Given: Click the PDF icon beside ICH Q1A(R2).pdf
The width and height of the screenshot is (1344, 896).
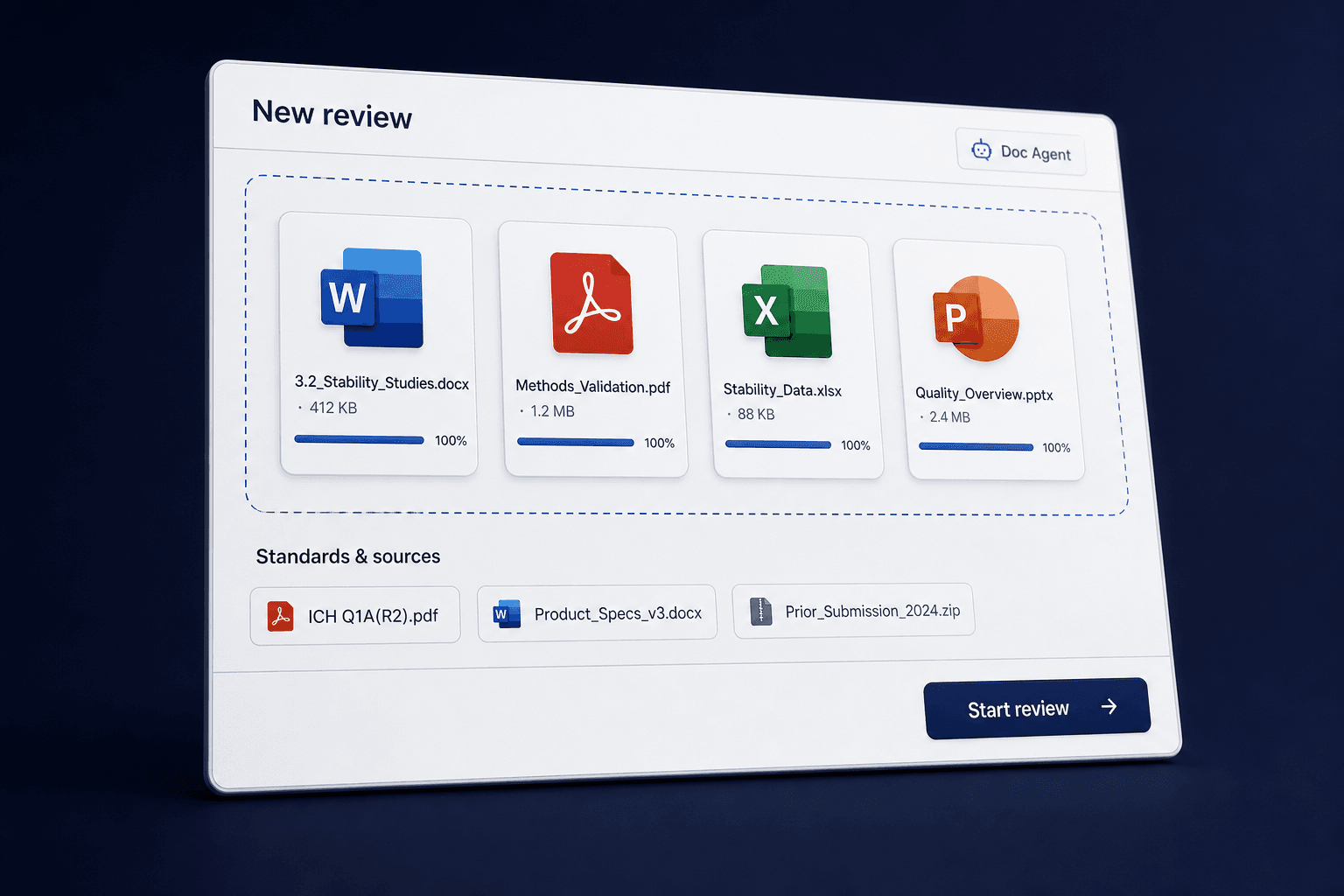Looking at the screenshot, I should pyautogui.click(x=280, y=616).
